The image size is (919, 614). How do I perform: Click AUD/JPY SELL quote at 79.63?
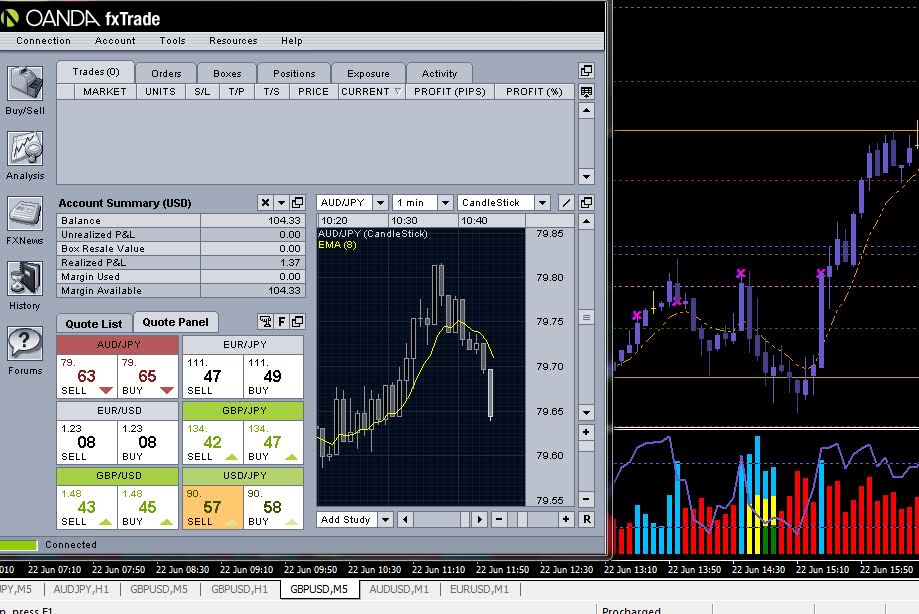click(x=87, y=376)
